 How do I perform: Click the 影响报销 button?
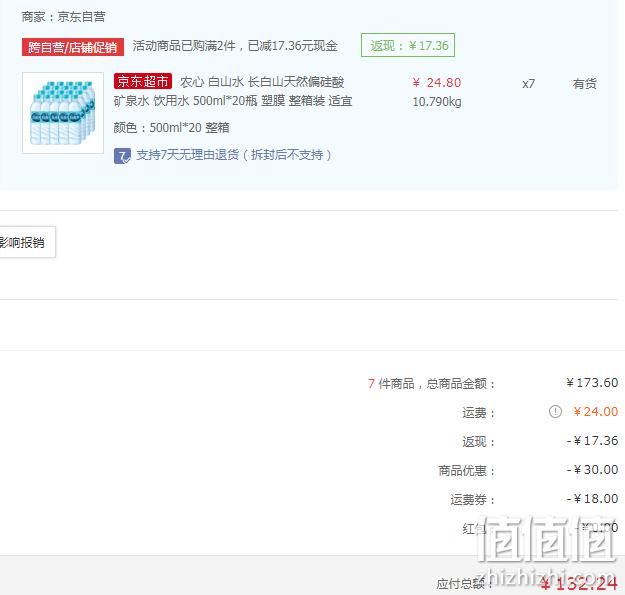pyautogui.click(x=26, y=242)
